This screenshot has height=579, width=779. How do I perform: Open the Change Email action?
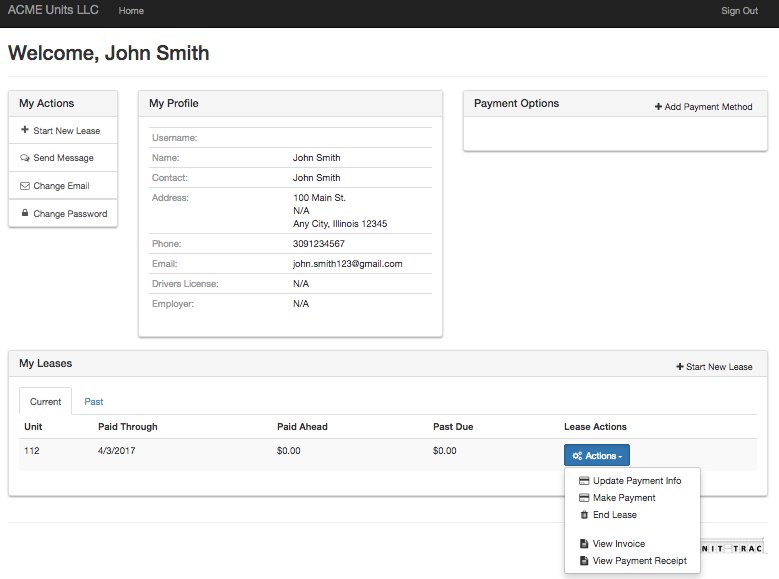[x=63, y=186]
